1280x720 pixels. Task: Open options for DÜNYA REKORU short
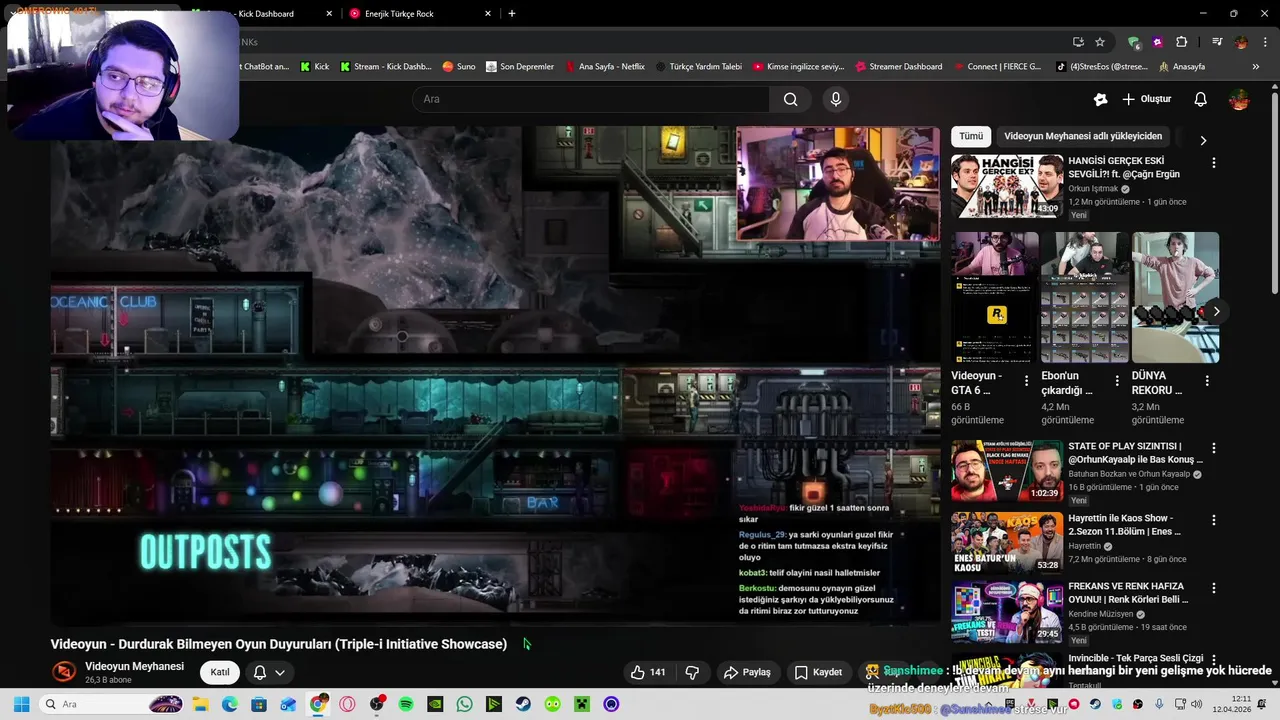[x=1207, y=381]
